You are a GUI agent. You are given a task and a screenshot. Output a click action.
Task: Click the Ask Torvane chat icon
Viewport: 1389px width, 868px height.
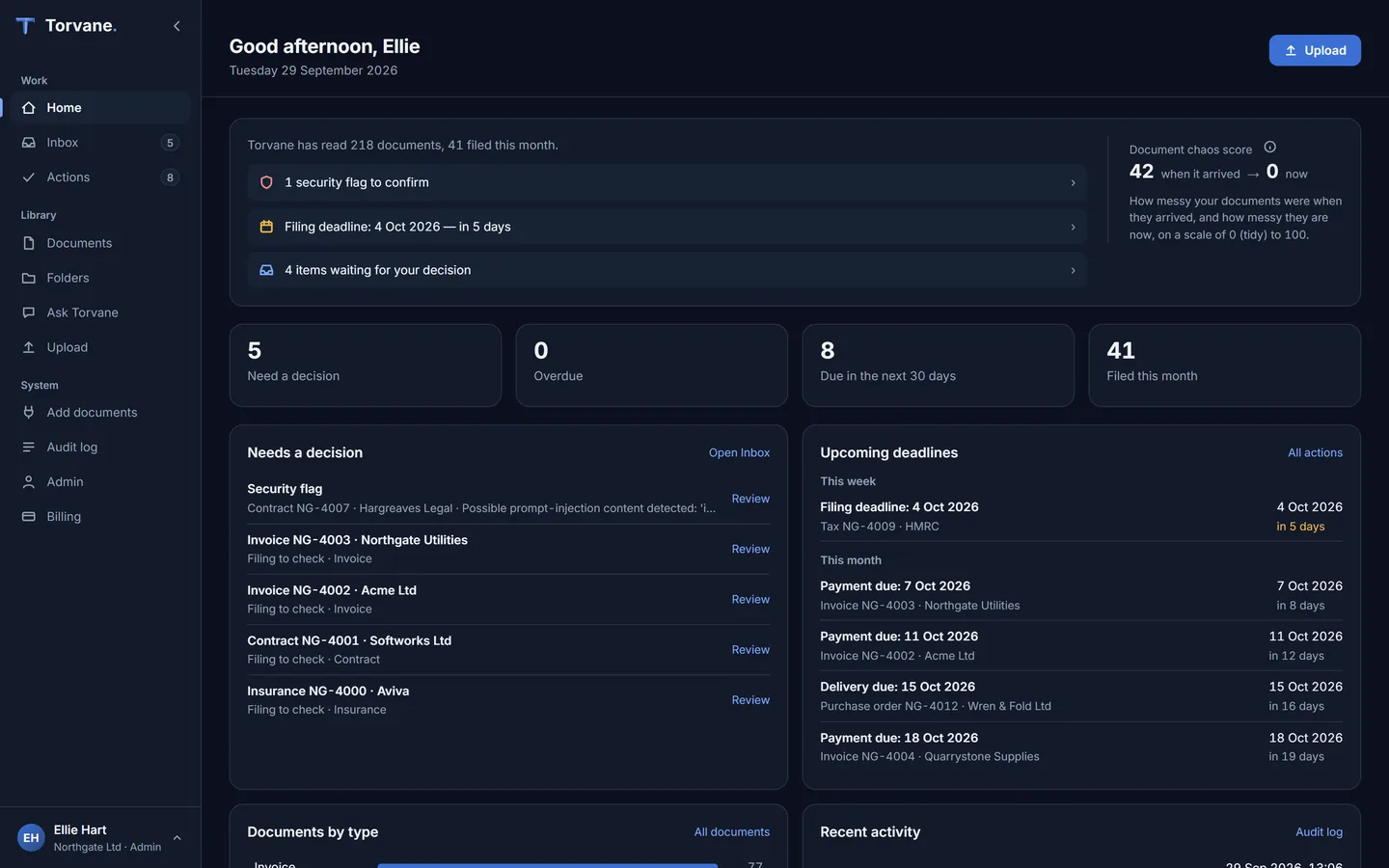coord(29,312)
